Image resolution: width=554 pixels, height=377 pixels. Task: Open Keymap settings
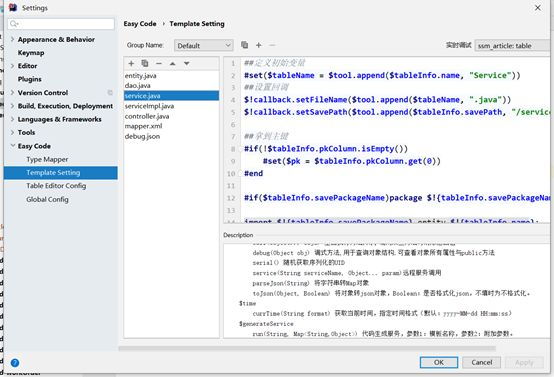(x=31, y=53)
